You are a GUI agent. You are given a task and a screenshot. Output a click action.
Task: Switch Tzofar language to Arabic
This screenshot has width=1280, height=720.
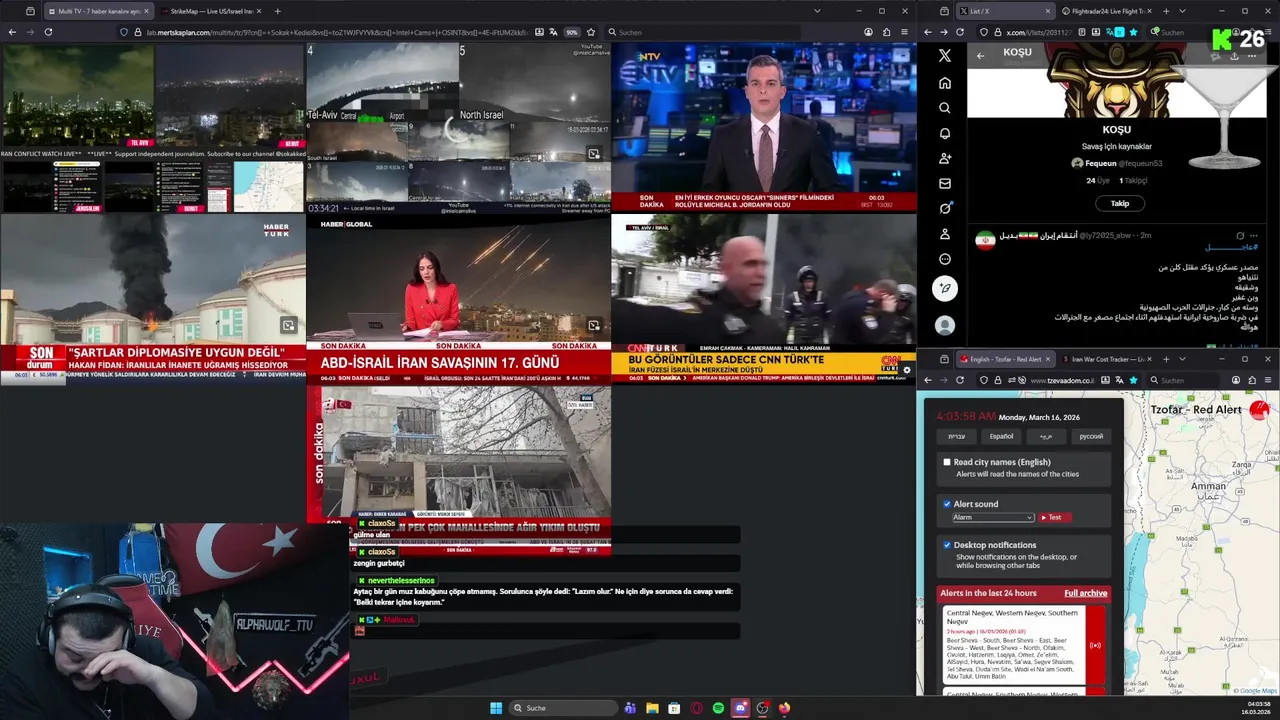pos(1046,436)
